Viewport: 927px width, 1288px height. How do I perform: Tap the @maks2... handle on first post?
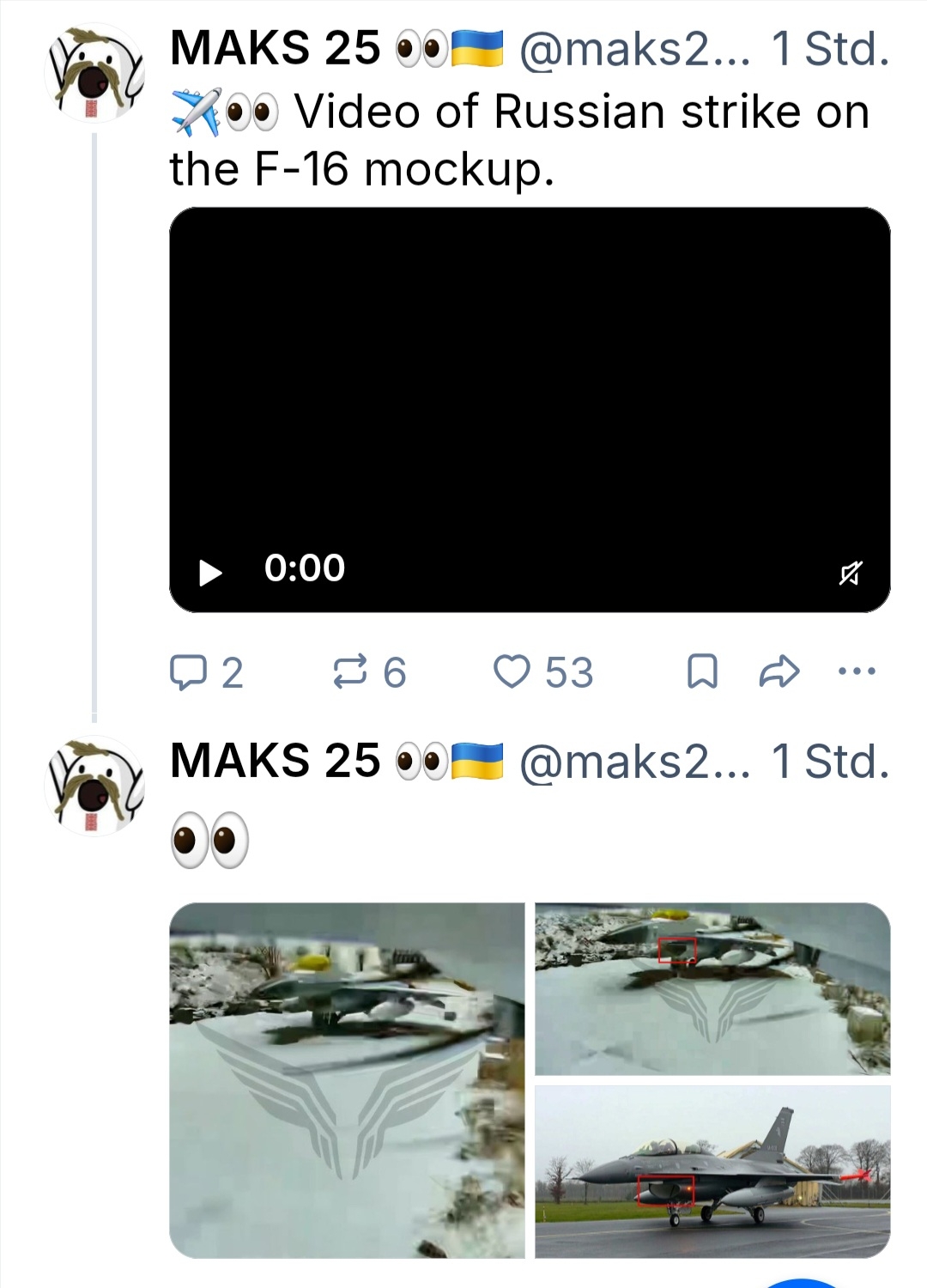click(633, 50)
